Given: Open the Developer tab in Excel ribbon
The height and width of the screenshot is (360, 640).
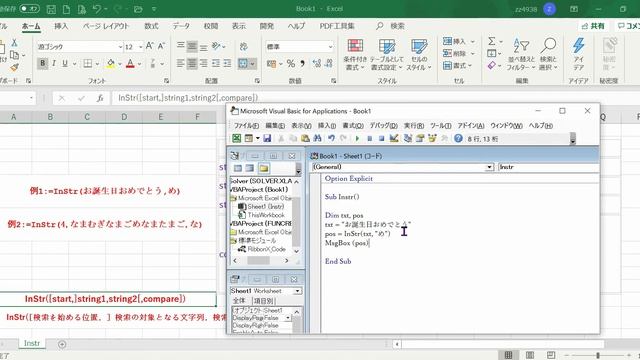Looking at the screenshot, I should 267,26.
